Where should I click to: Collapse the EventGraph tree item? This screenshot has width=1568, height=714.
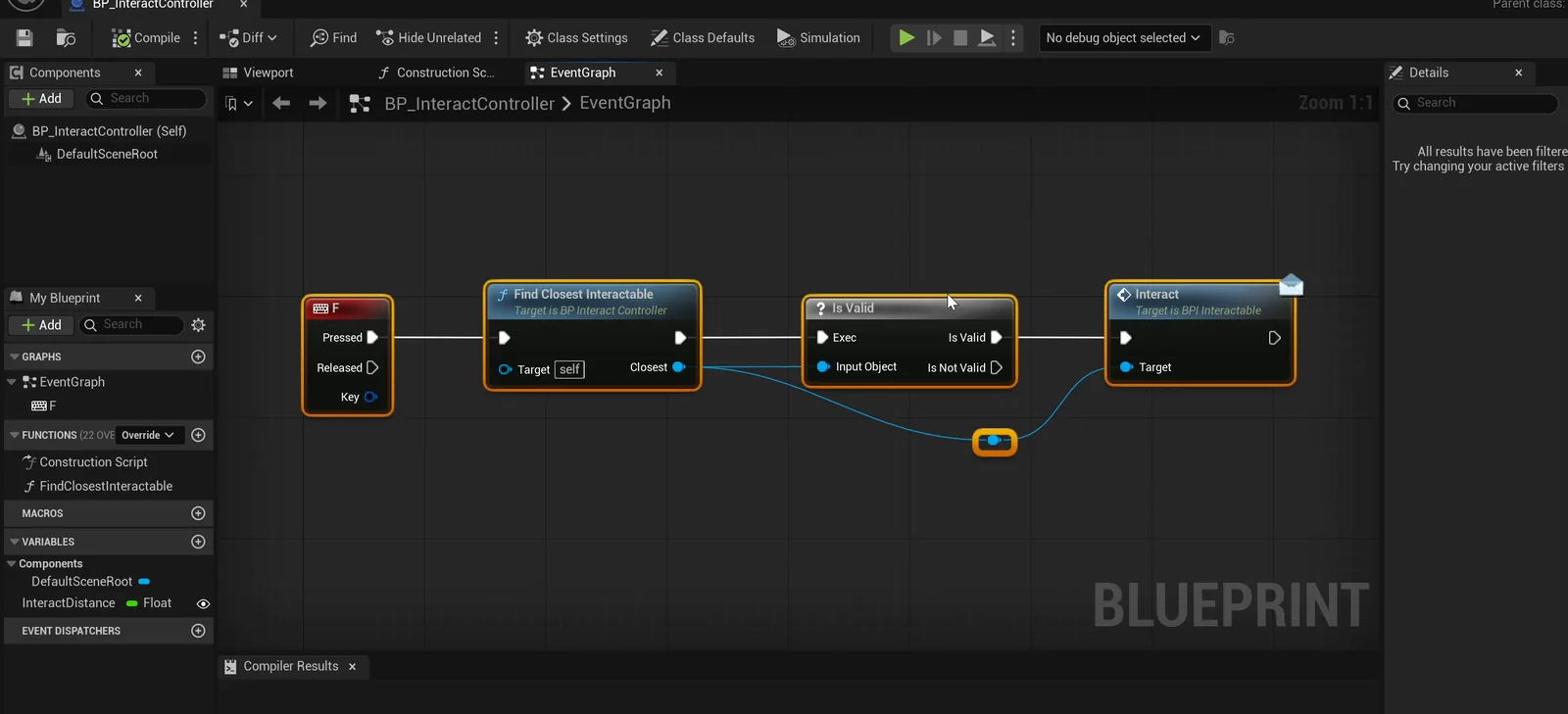point(11,382)
